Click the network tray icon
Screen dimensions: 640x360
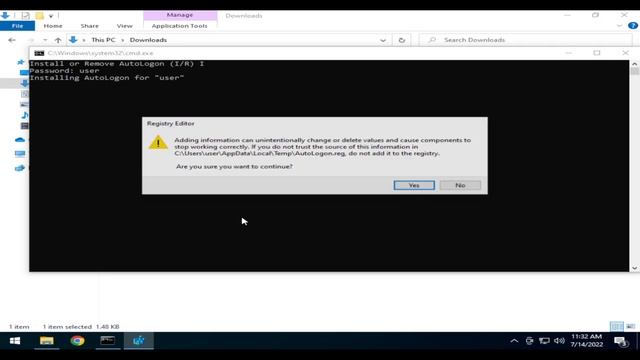[x=544, y=341]
